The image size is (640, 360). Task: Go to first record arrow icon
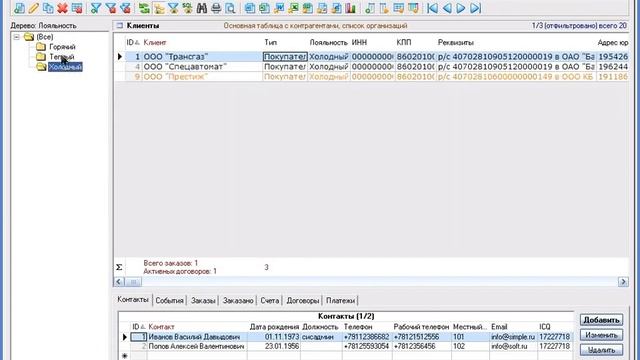click(432, 7)
